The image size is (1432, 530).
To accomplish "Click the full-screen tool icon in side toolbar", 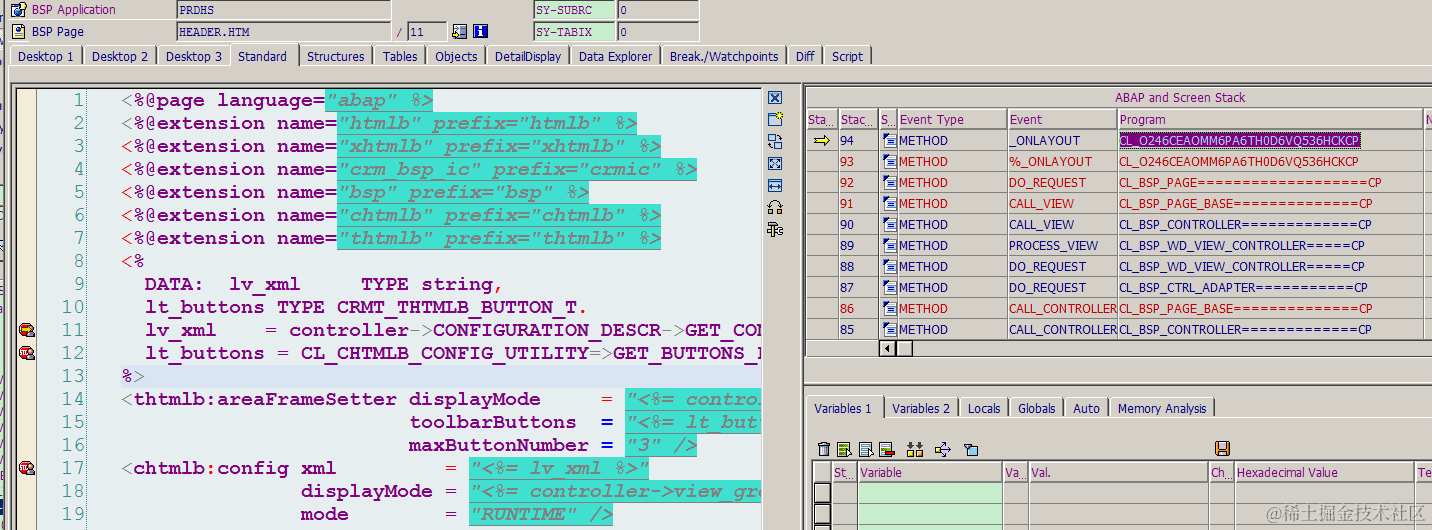I will 775,164.
